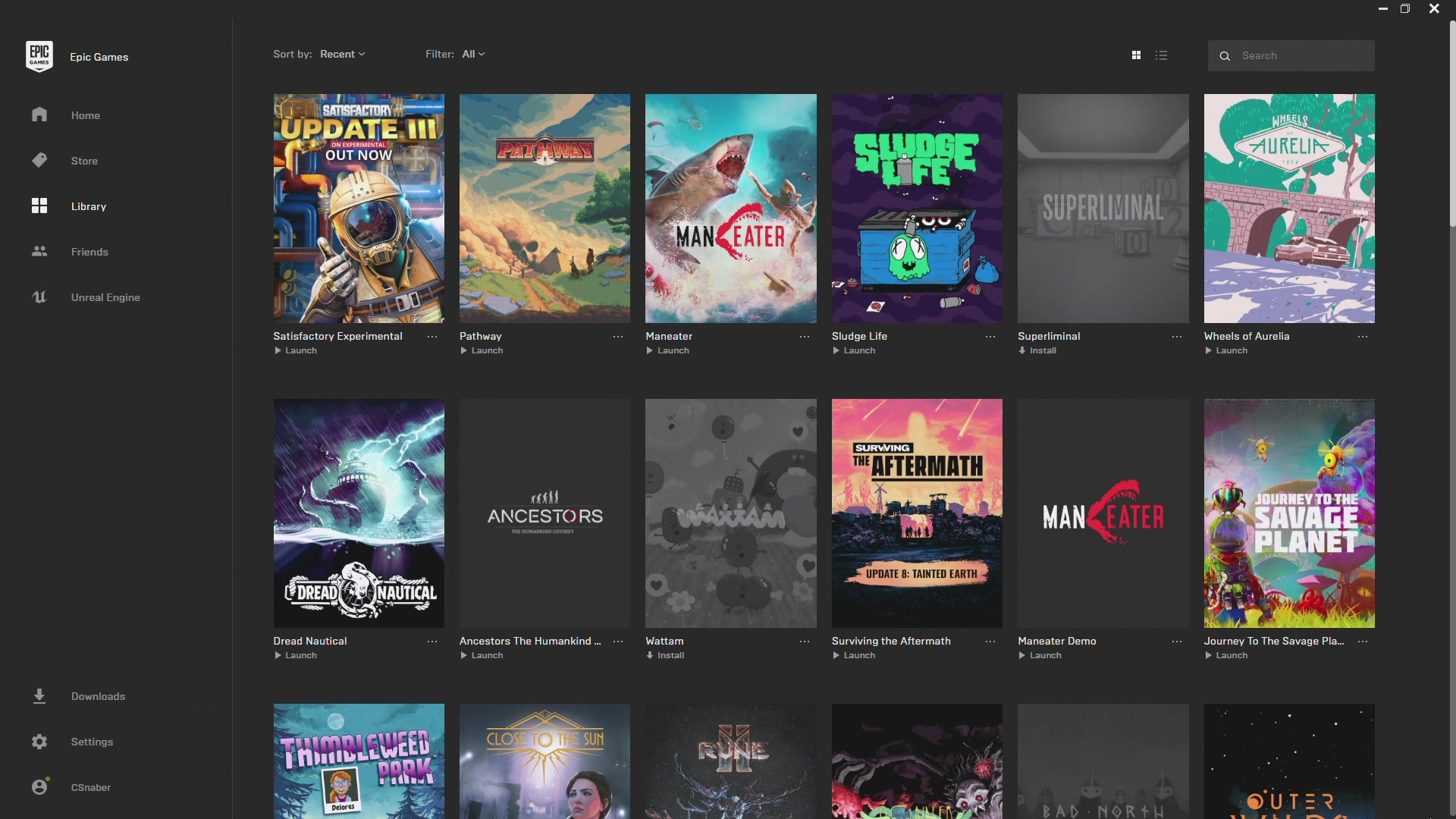
Task: Open options menu for Surviving the Aftermath
Action: tap(990, 641)
